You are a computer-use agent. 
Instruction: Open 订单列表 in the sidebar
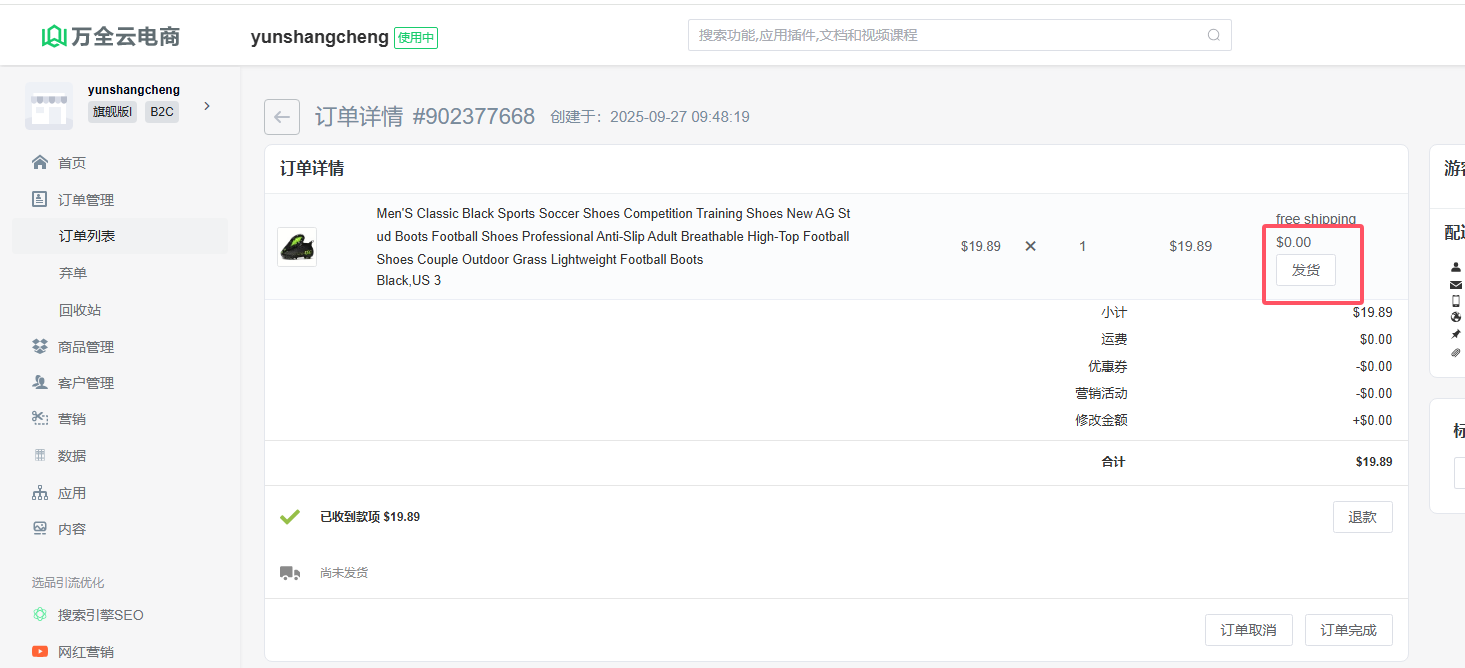pyautogui.click(x=87, y=236)
